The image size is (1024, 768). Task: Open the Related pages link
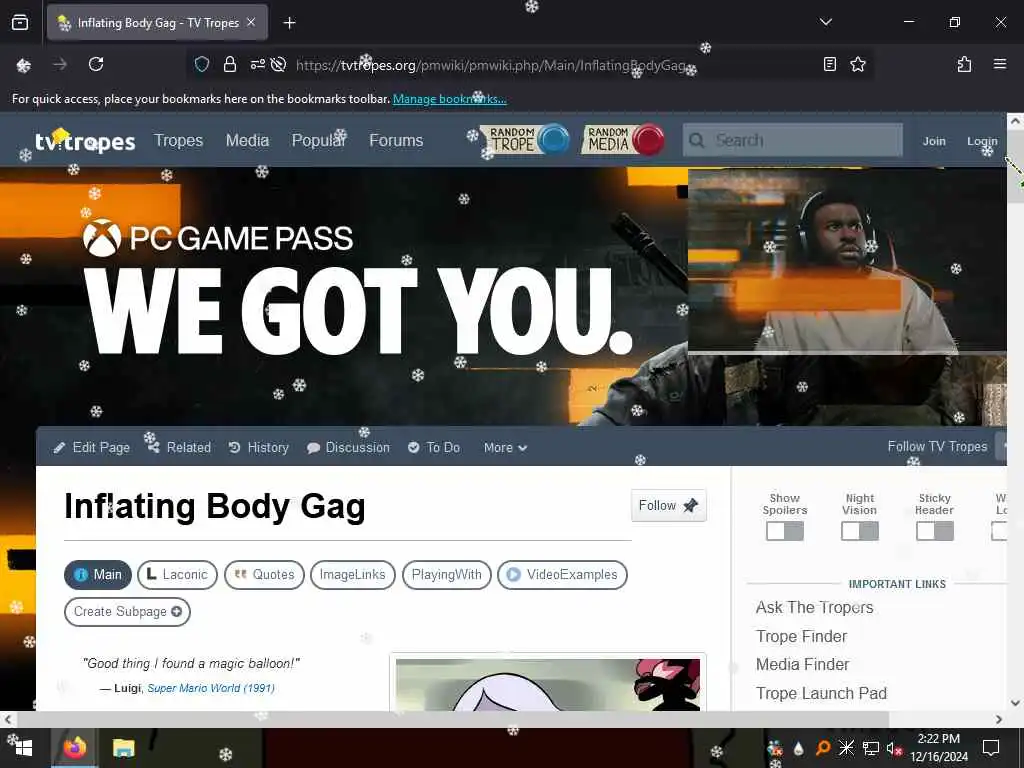coord(179,447)
